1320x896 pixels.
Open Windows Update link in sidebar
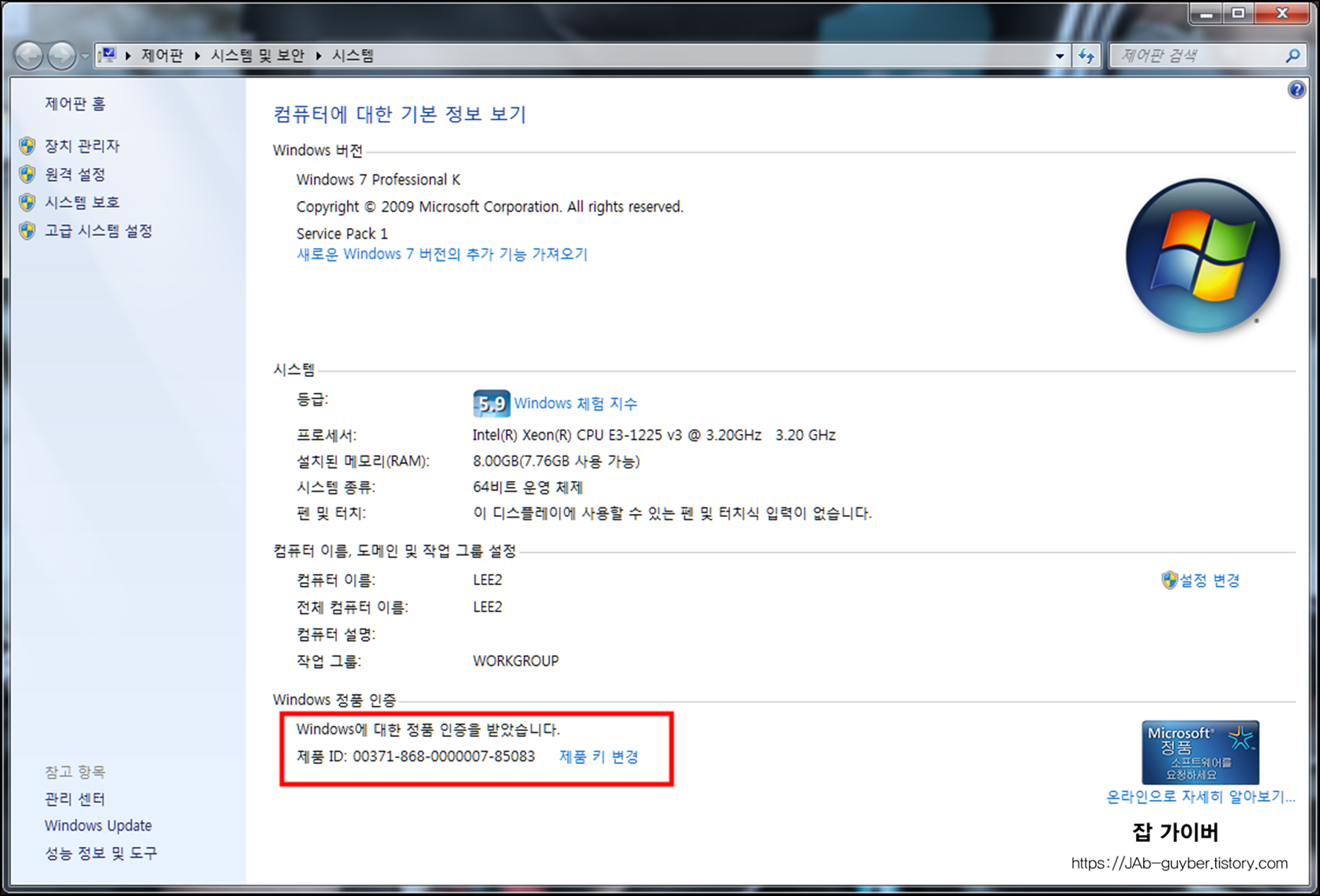point(98,826)
